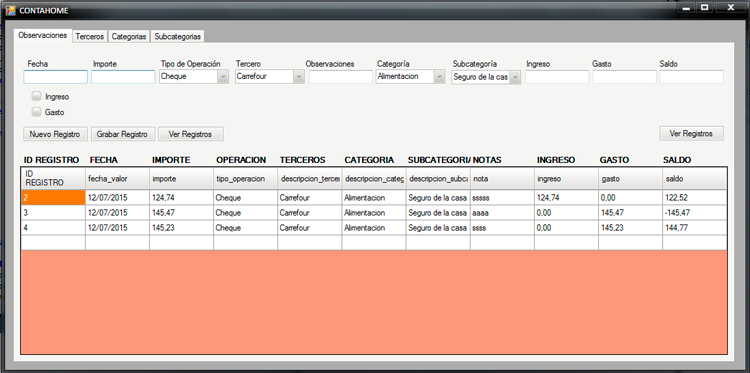Click the gasto column header in grid
Image resolution: width=750 pixels, height=373 pixels.
tap(630, 178)
